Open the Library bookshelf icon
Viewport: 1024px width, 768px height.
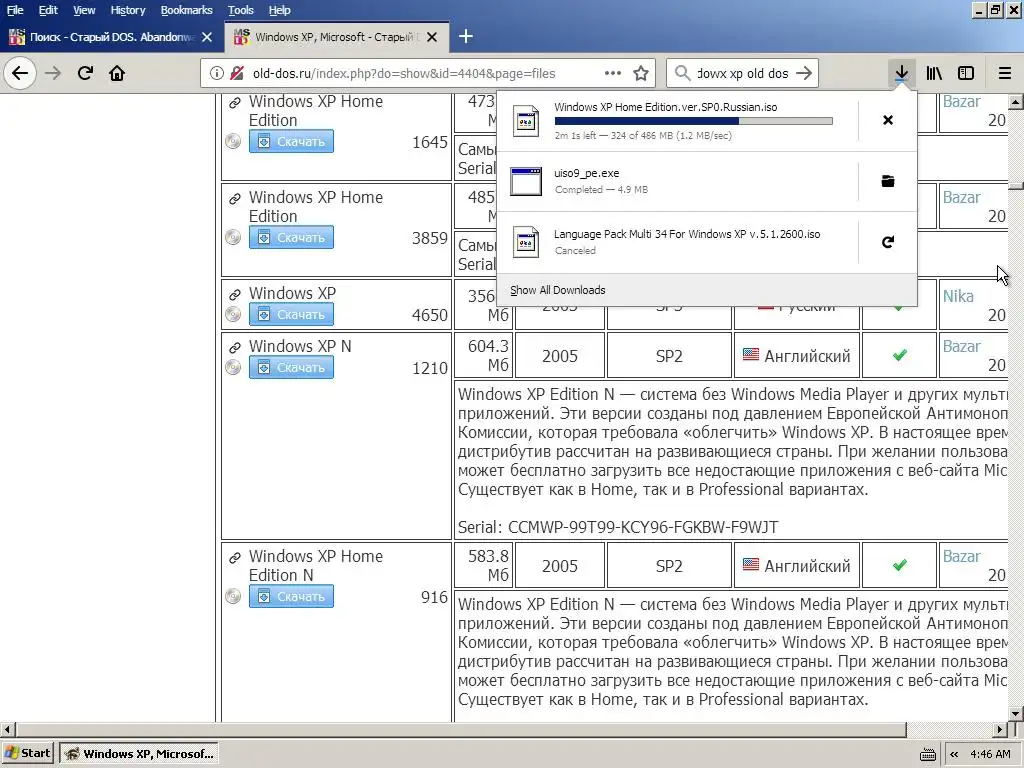934,73
